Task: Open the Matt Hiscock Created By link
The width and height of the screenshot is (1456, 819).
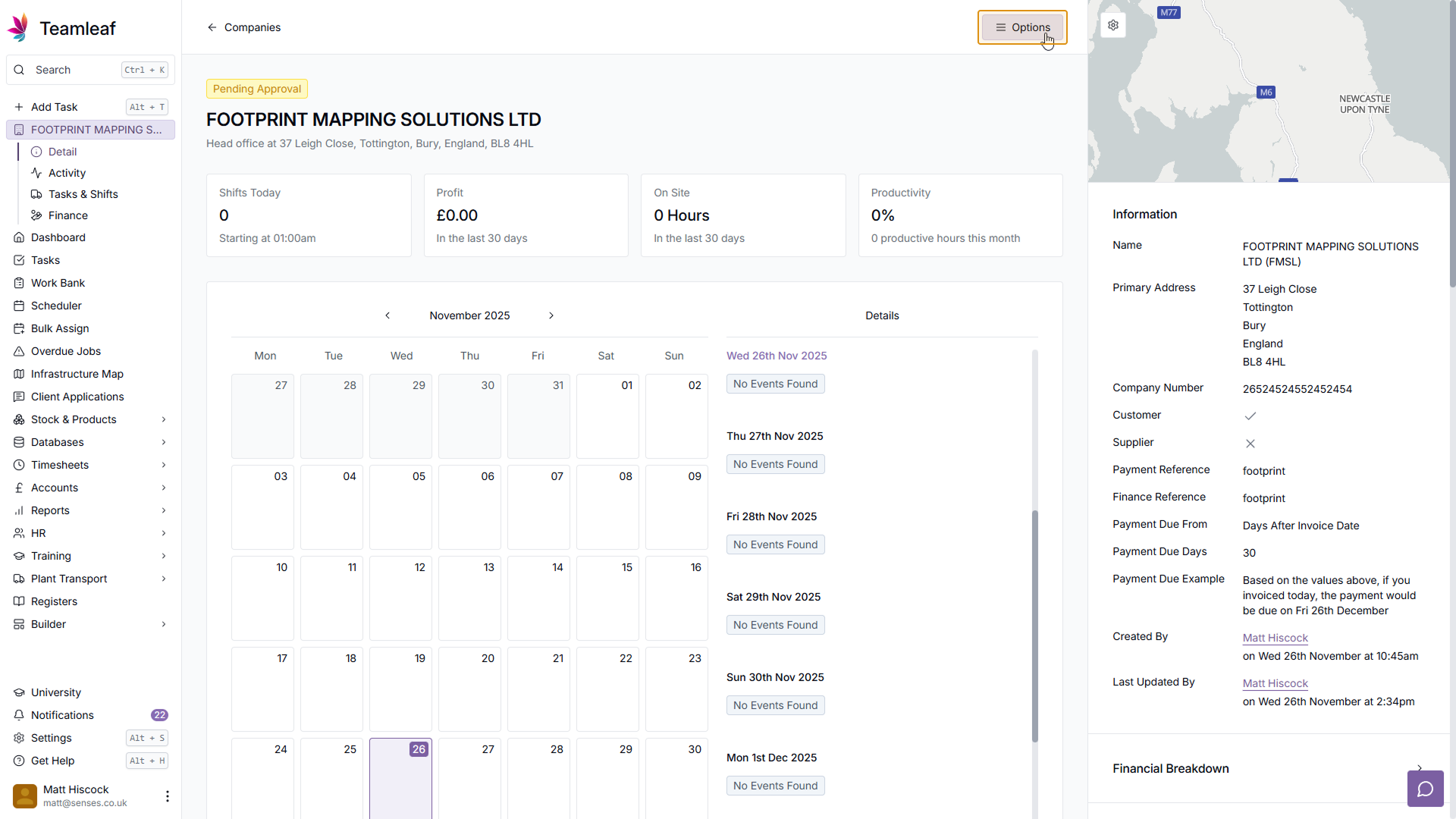Action: [x=1275, y=638]
